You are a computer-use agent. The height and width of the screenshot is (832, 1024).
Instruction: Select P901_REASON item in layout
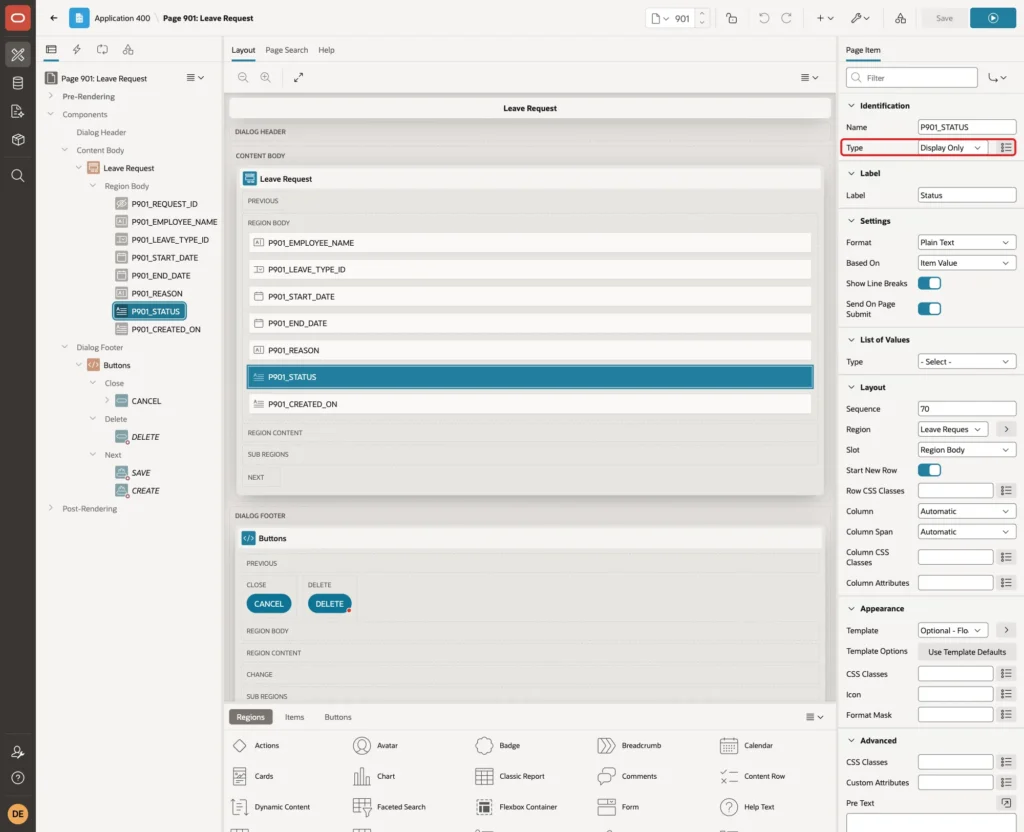pyautogui.click(x=530, y=350)
